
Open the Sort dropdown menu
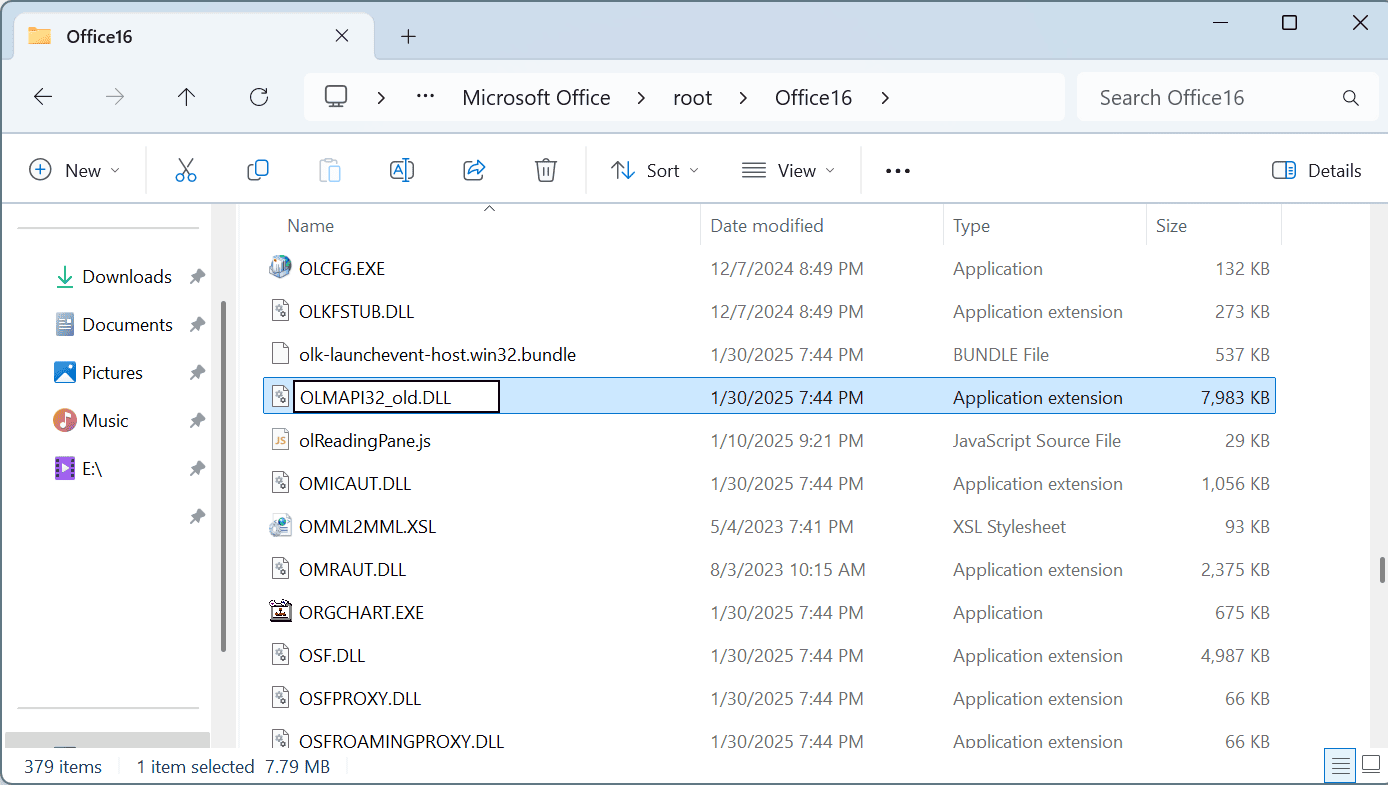point(655,170)
